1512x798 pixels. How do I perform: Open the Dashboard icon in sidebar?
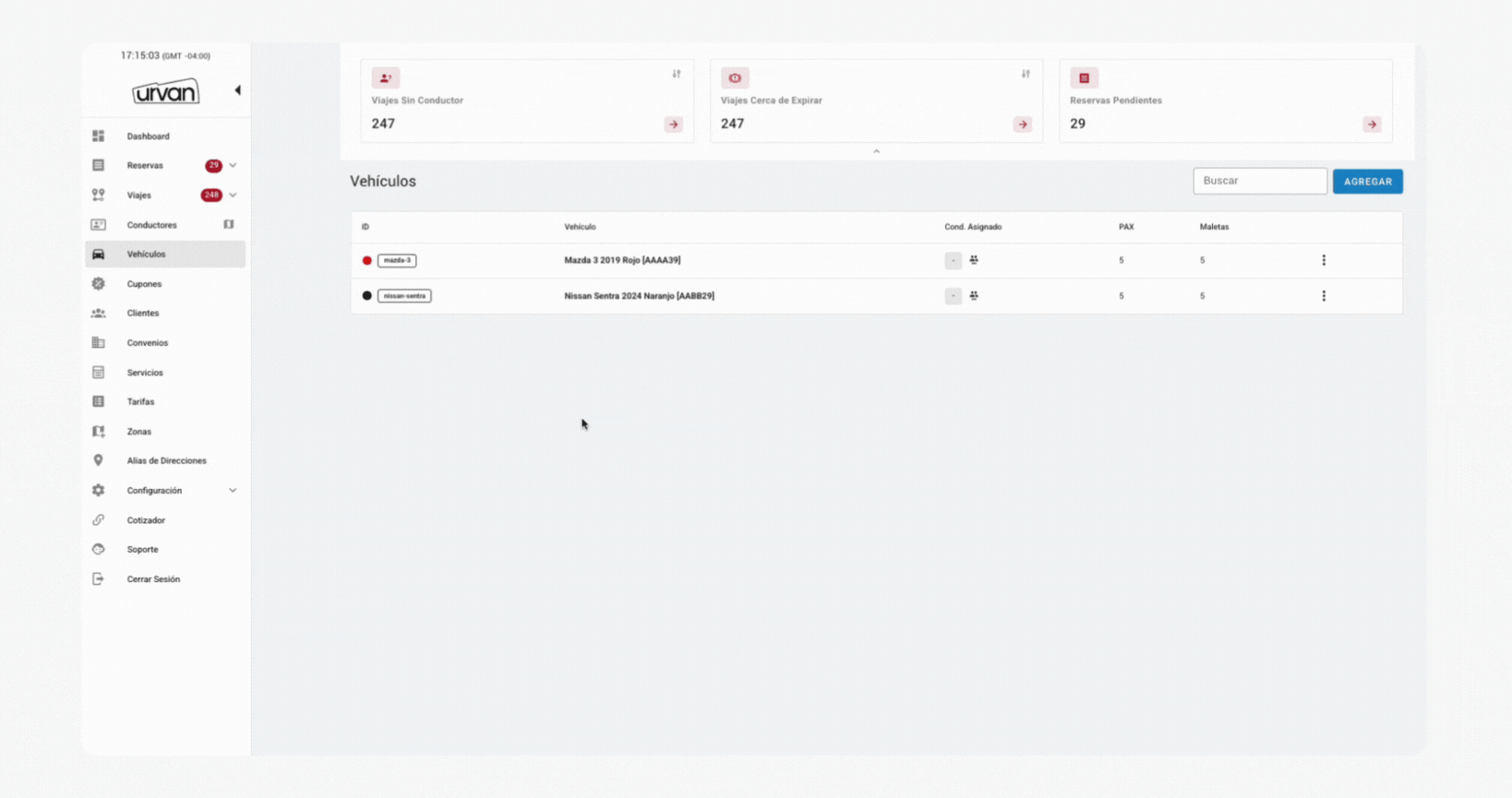(x=98, y=137)
